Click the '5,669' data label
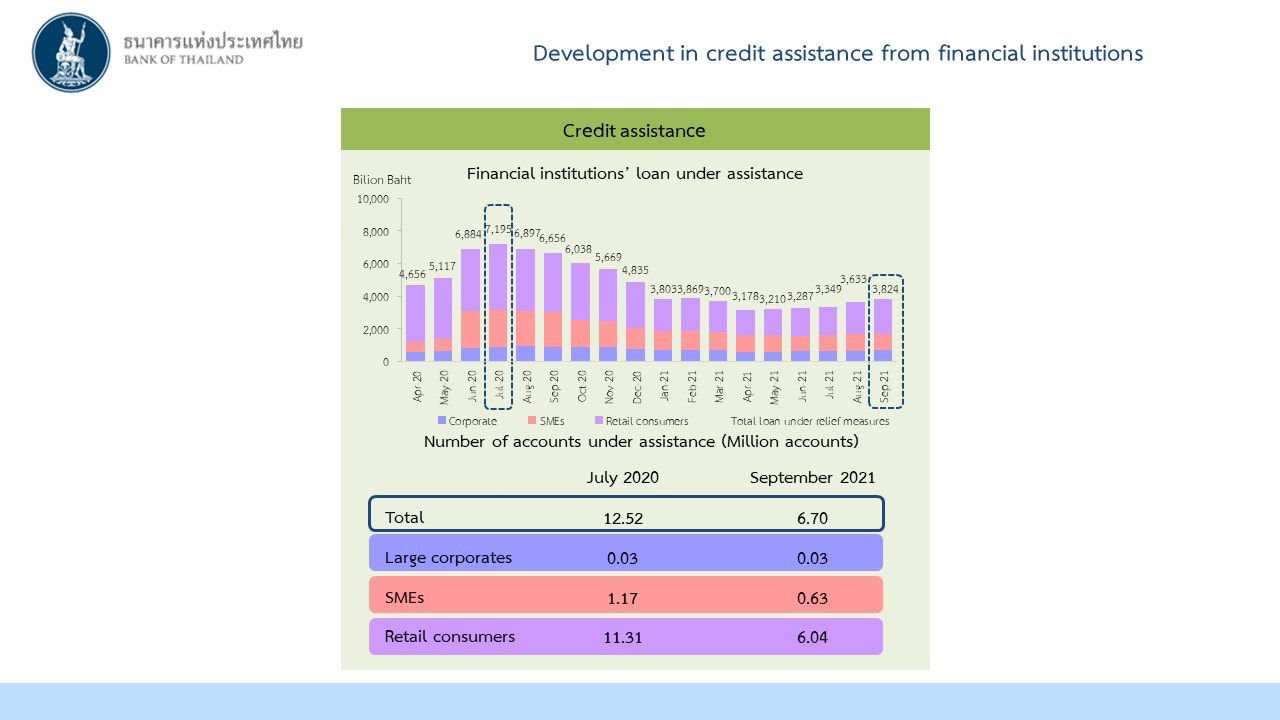The width and height of the screenshot is (1280, 720). pos(607,256)
